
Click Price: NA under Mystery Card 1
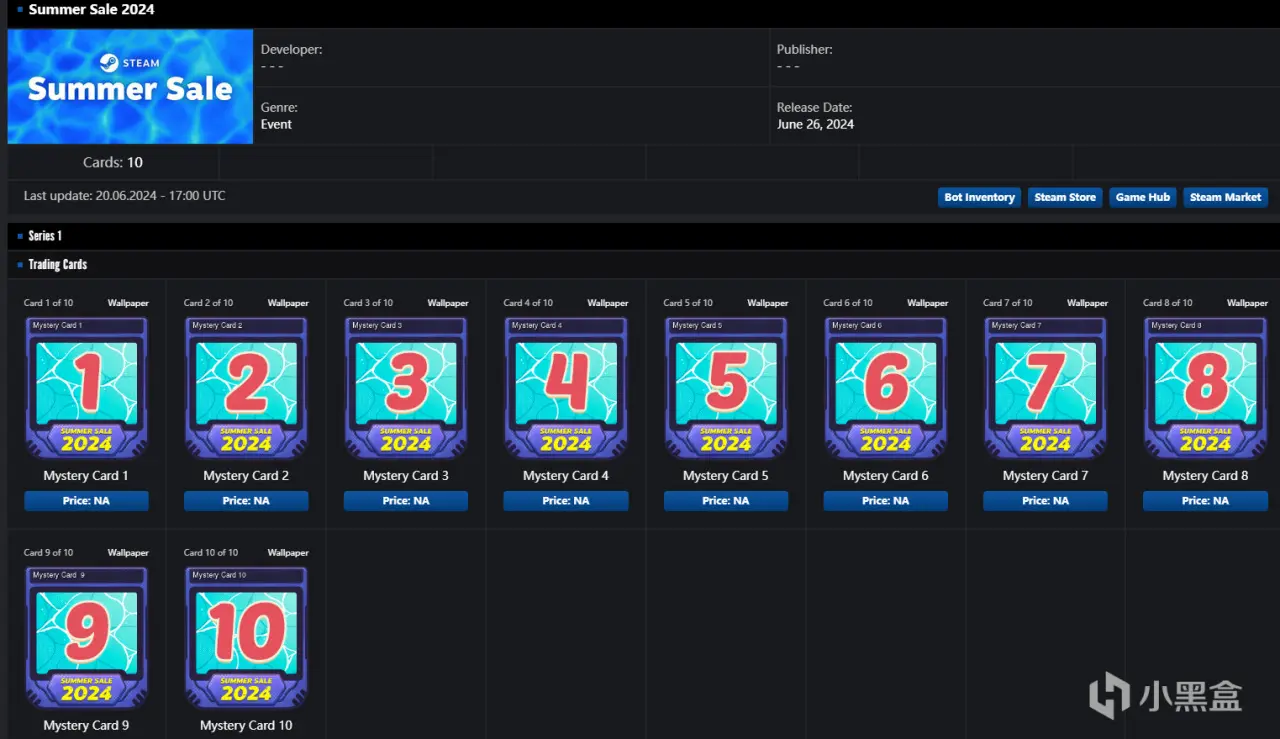[86, 500]
